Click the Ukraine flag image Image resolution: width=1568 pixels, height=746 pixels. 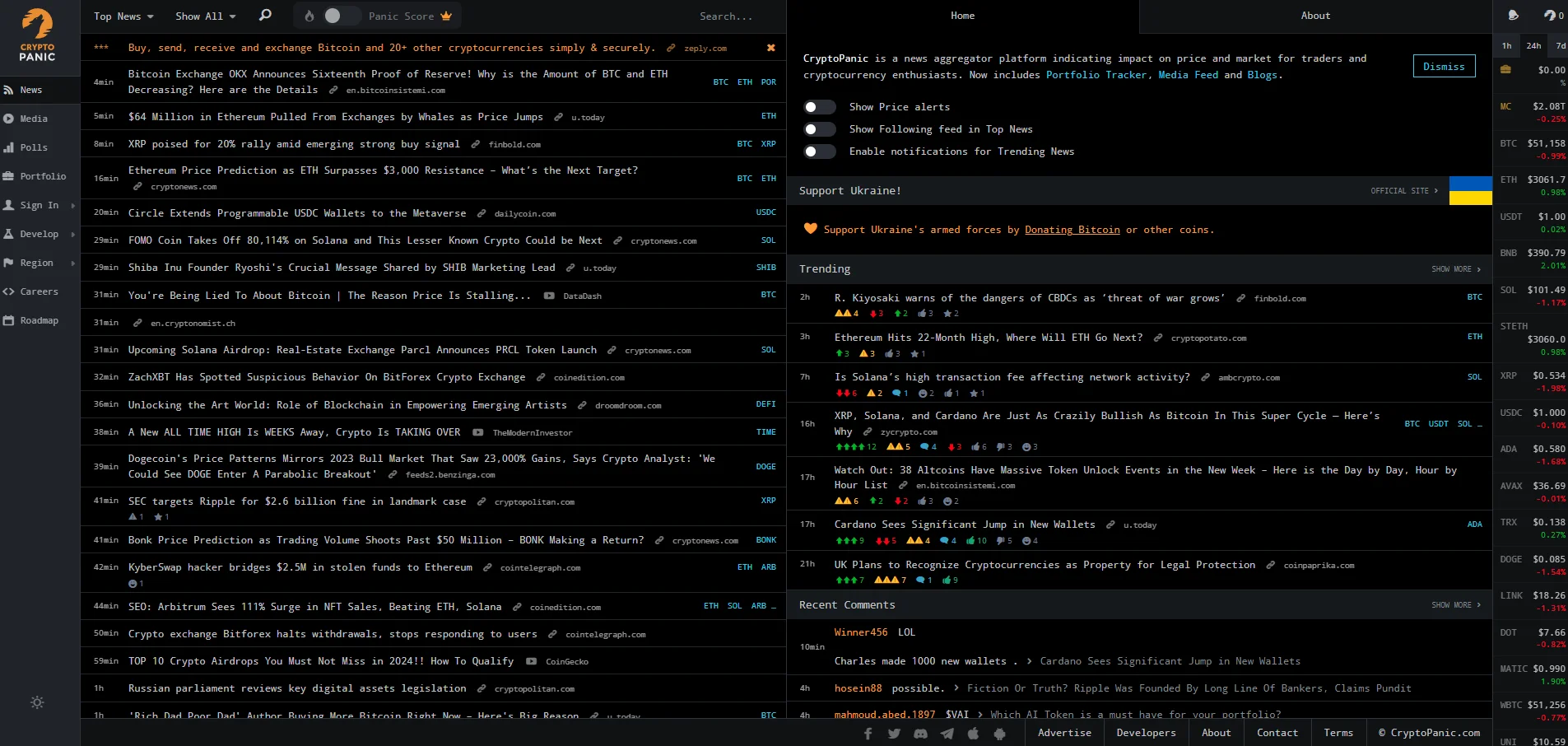coord(1471,190)
